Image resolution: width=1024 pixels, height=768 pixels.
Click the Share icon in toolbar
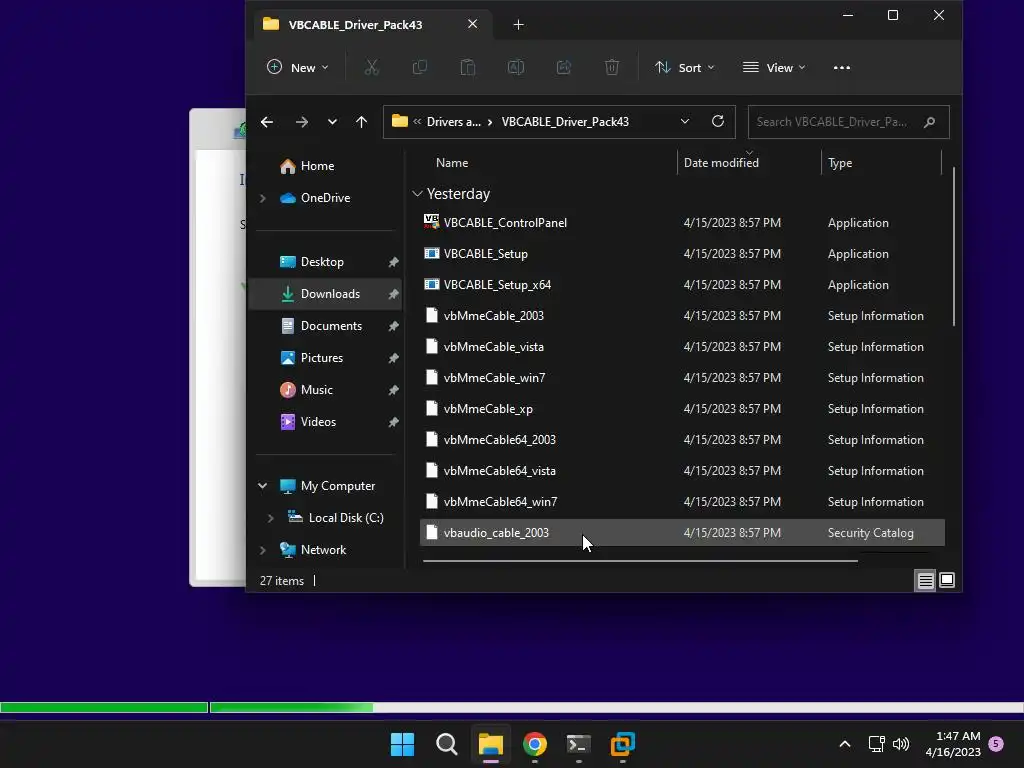[x=564, y=67]
